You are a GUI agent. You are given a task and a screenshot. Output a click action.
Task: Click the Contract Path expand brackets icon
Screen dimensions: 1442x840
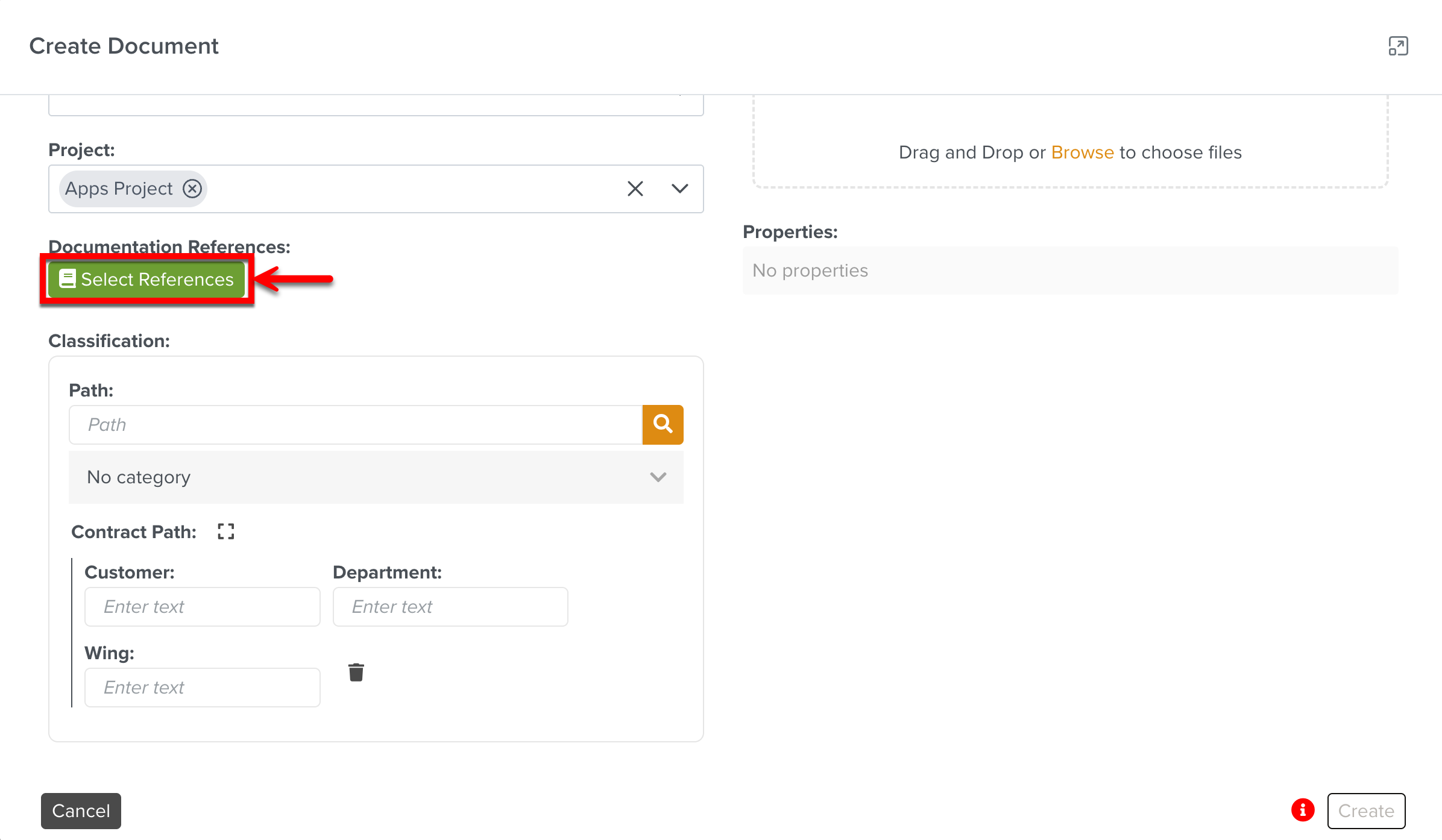point(225,531)
